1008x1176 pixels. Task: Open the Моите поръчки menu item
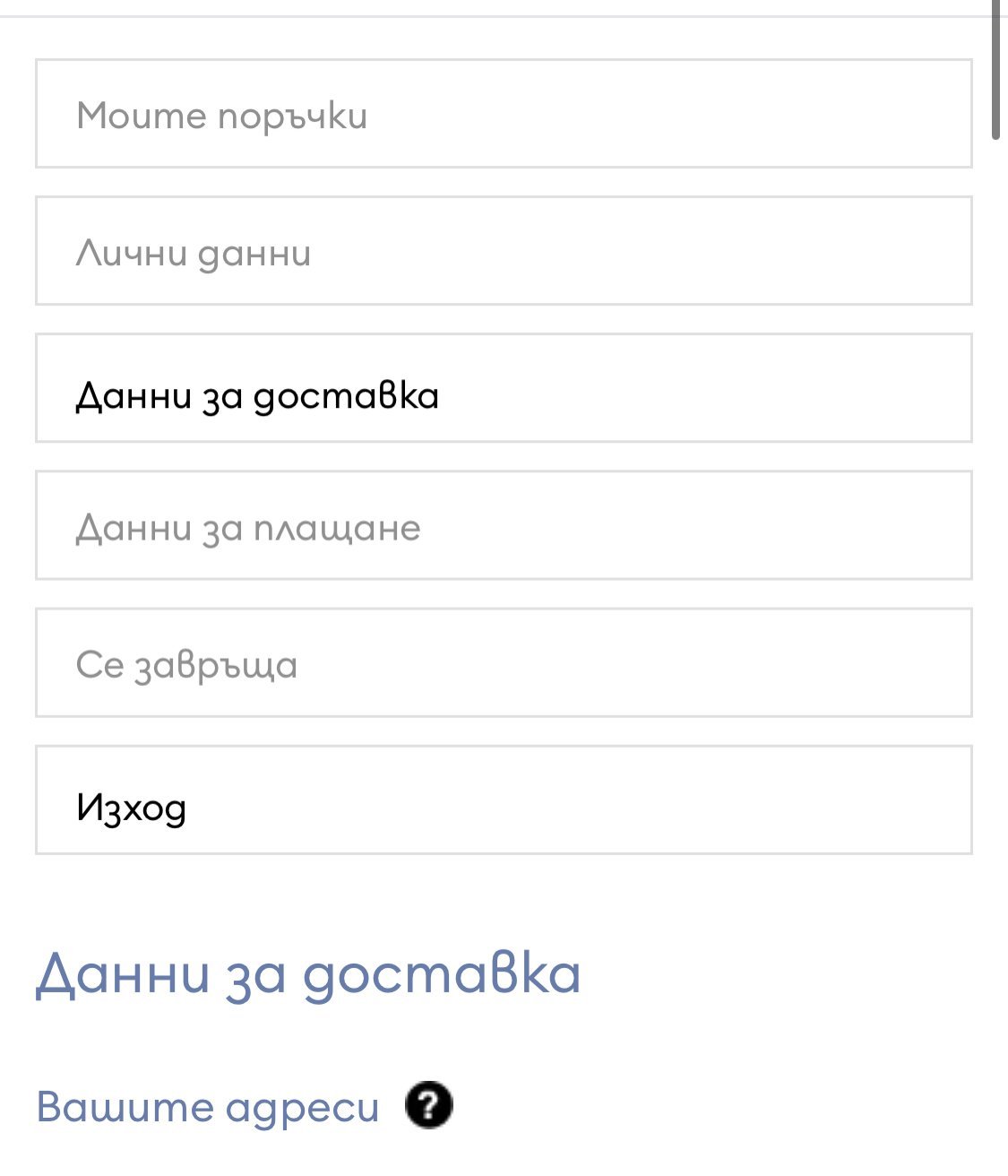[x=504, y=114]
